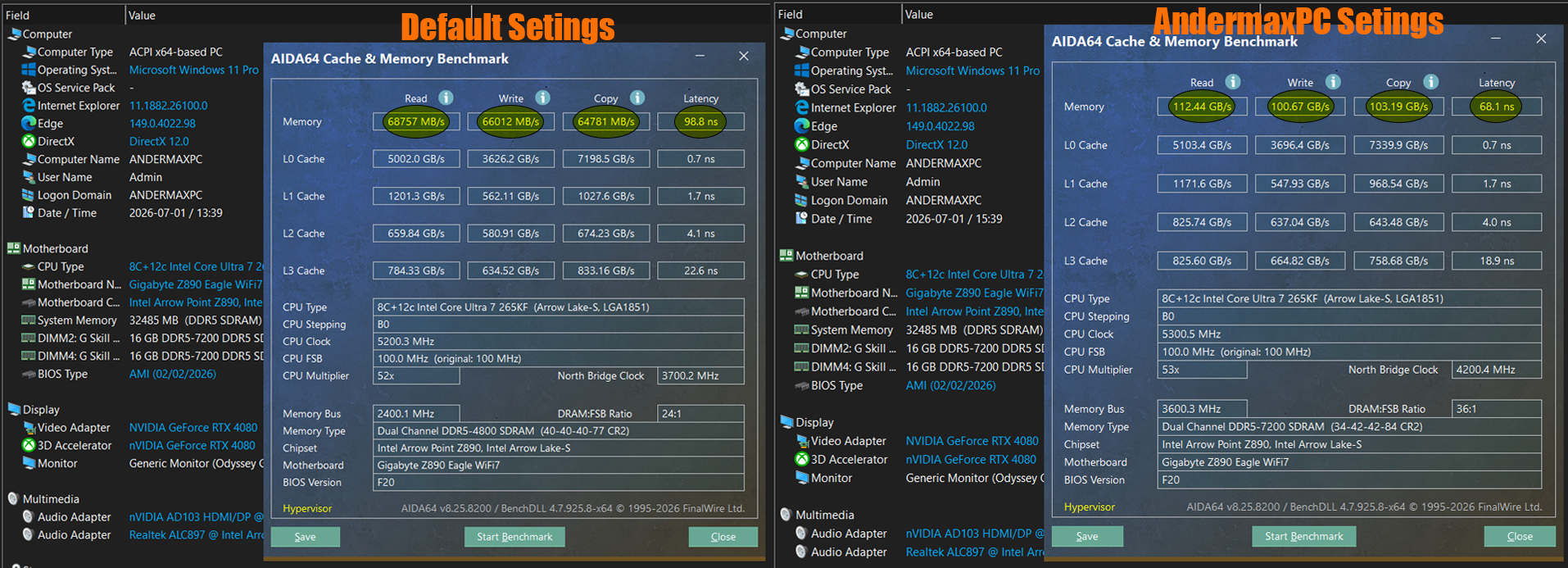Click the Audio Adapter icon beside Realtek ALC897 in AndermaxPC Settings
The image size is (1568, 568).
[x=802, y=552]
